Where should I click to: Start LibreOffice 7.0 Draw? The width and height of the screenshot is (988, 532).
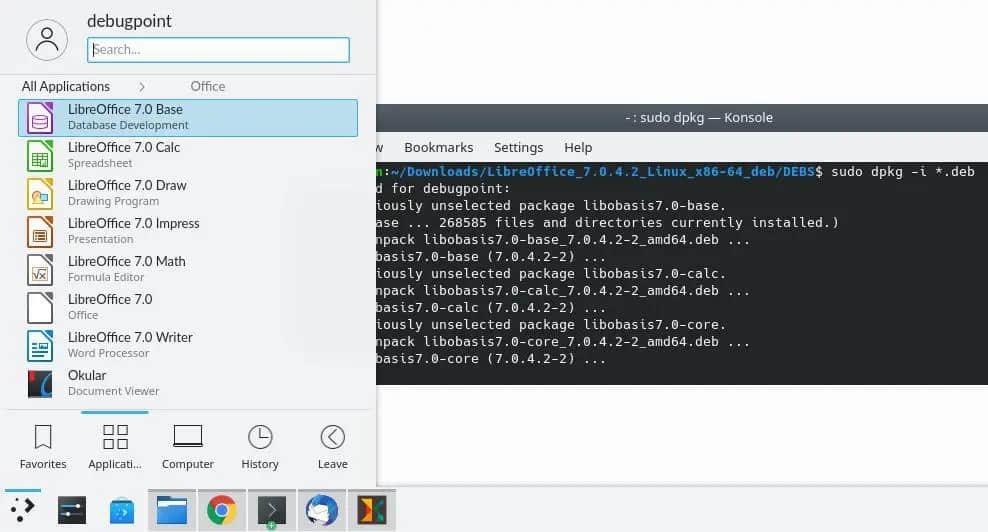[187, 193]
